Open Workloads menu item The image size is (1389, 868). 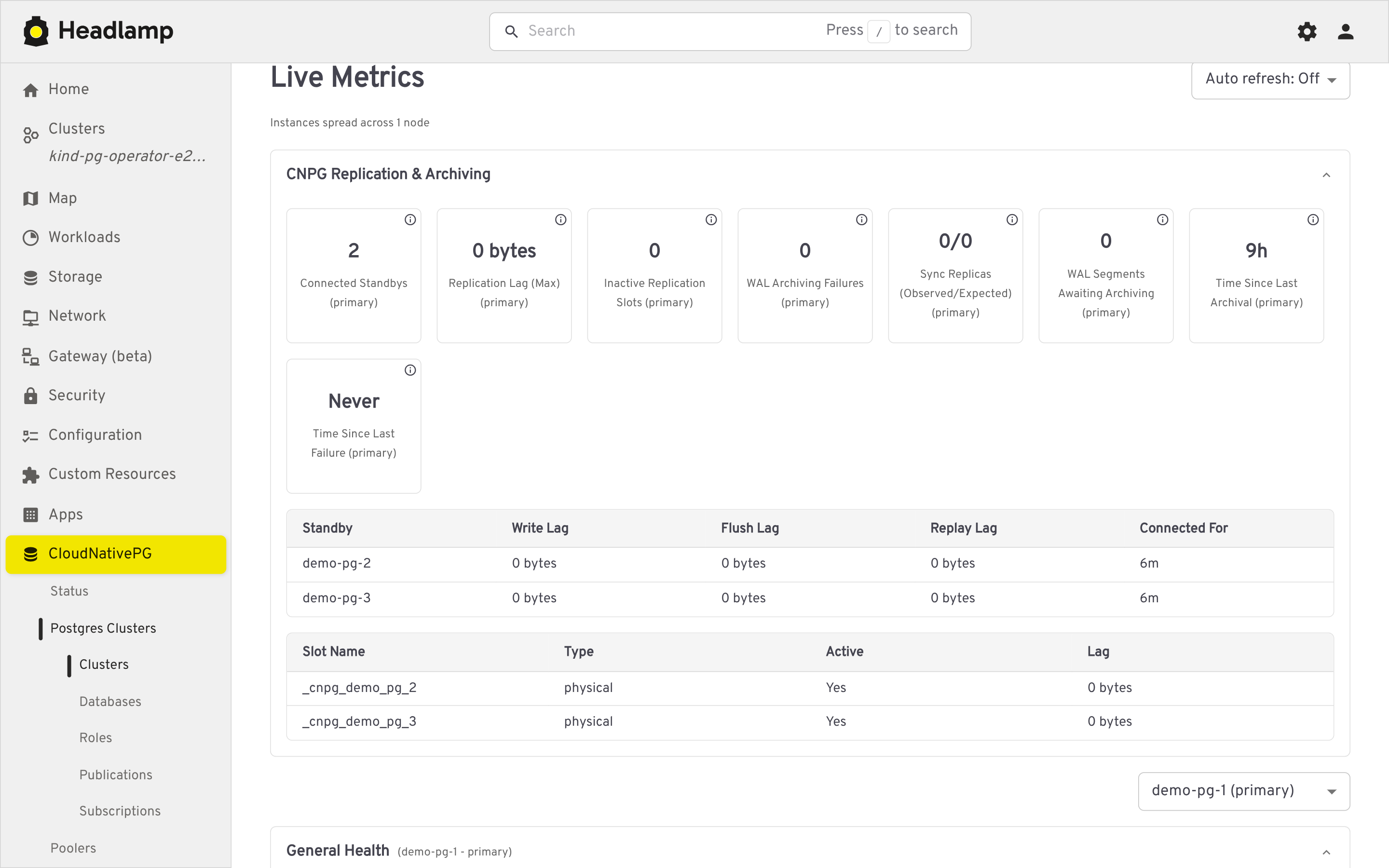click(x=115, y=238)
